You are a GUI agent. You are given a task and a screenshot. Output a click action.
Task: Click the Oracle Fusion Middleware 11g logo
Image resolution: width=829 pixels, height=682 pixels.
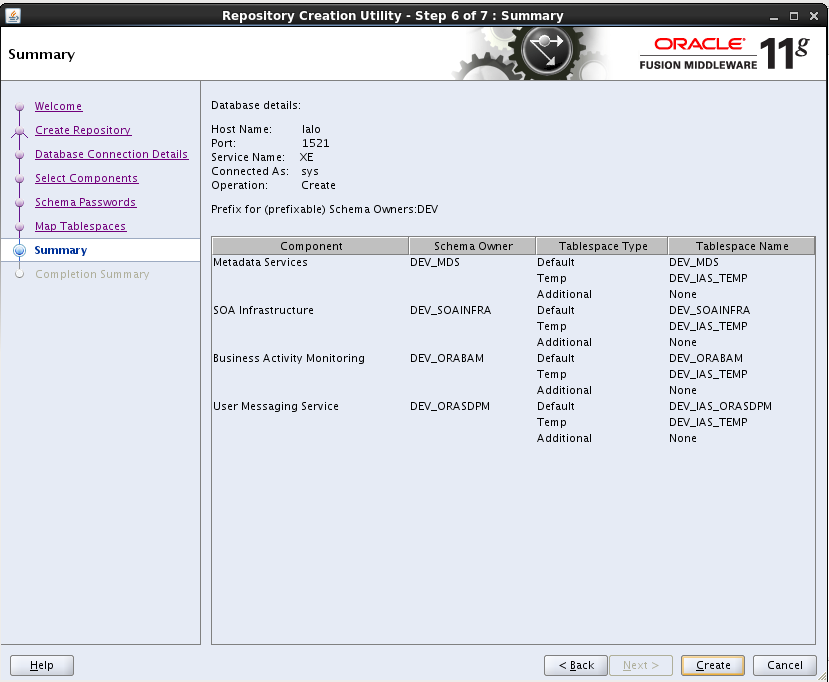coord(723,54)
